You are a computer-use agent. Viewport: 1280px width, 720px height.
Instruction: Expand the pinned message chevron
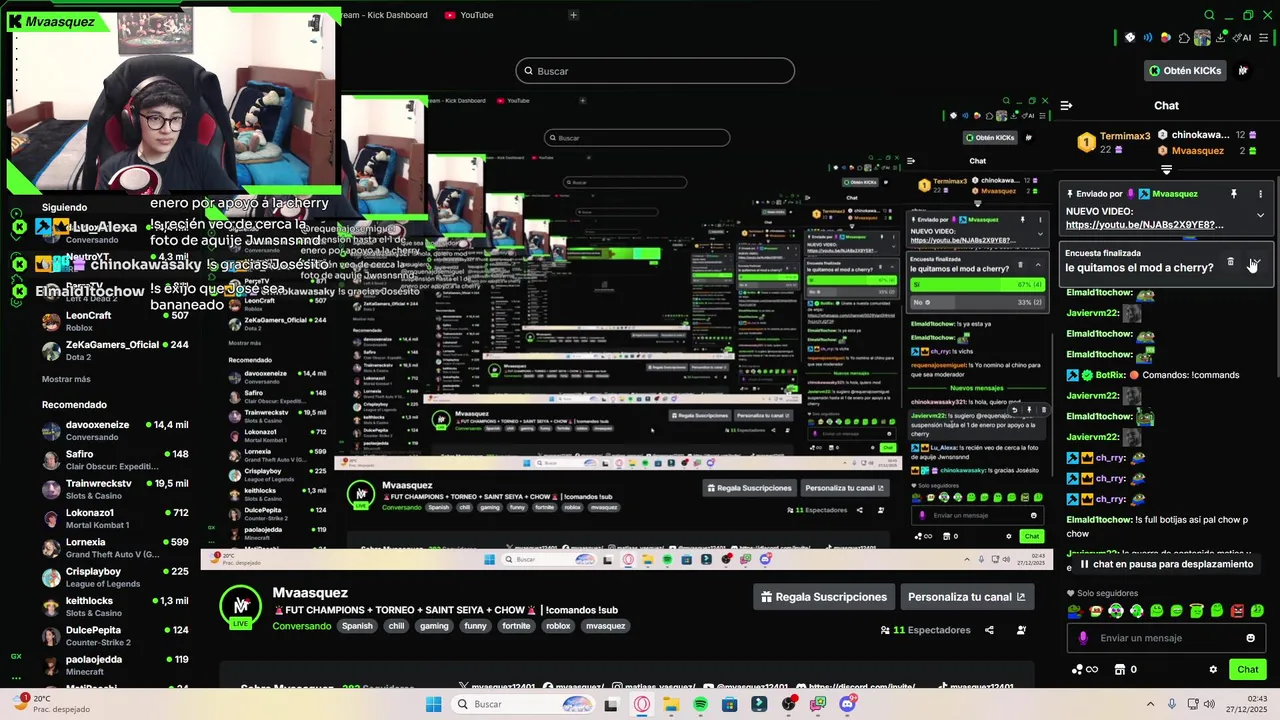pyautogui.click(x=1260, y=215)
